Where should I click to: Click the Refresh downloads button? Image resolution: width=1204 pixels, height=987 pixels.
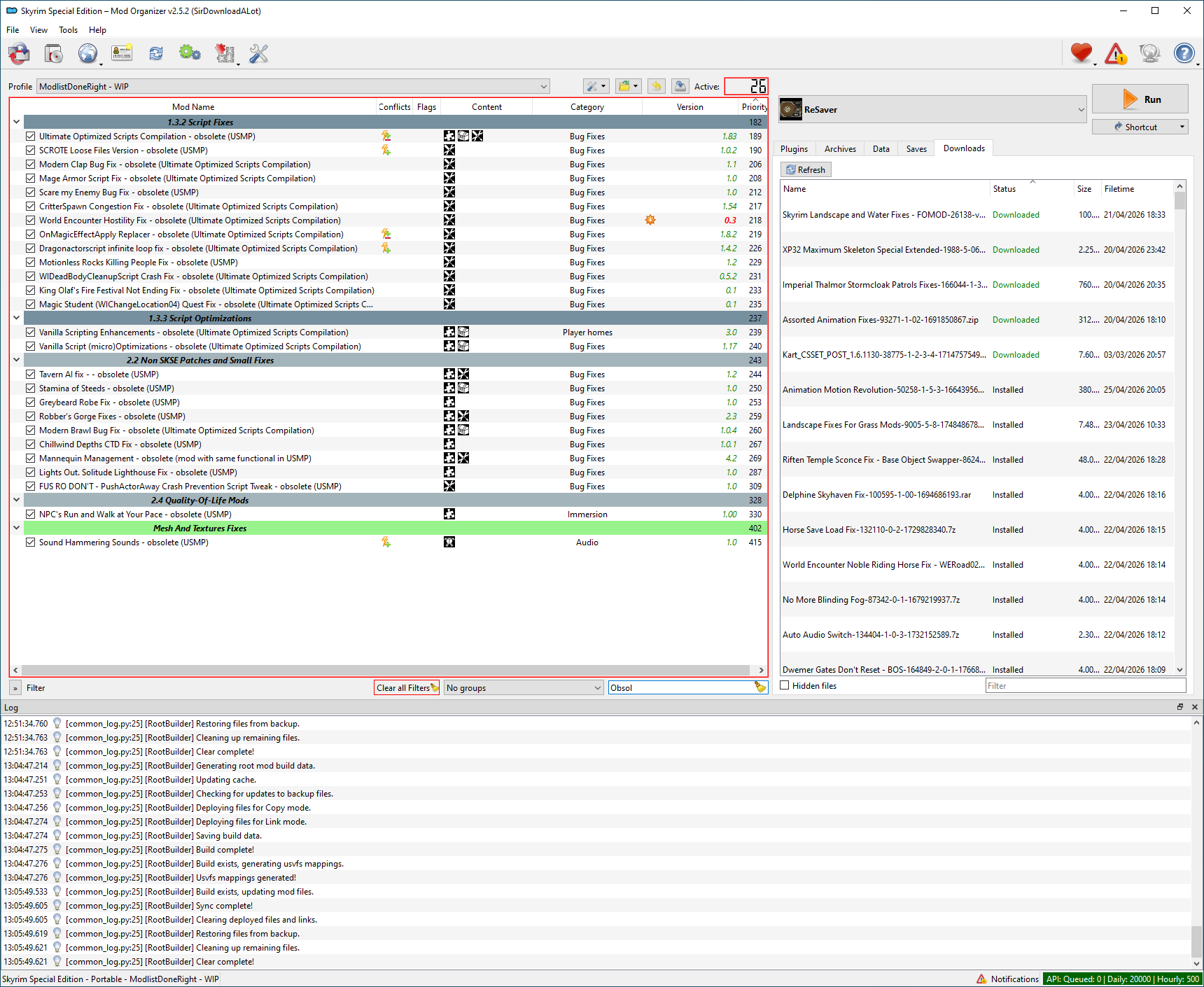click(x=806, y=169)
